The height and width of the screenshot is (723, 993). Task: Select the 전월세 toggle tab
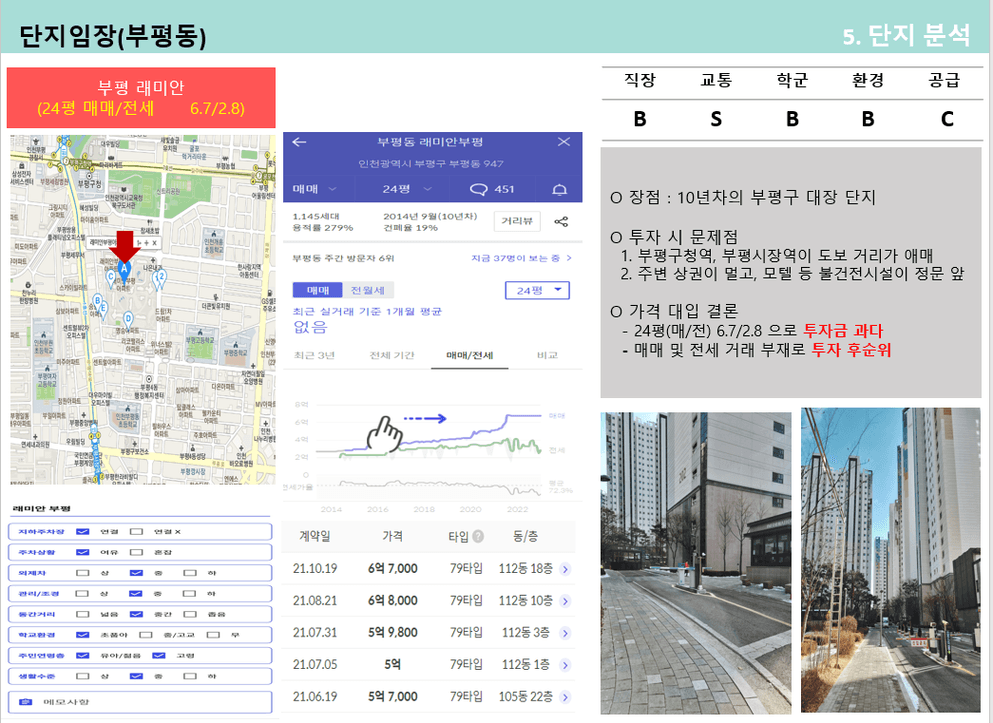click(x=368, y=291)
